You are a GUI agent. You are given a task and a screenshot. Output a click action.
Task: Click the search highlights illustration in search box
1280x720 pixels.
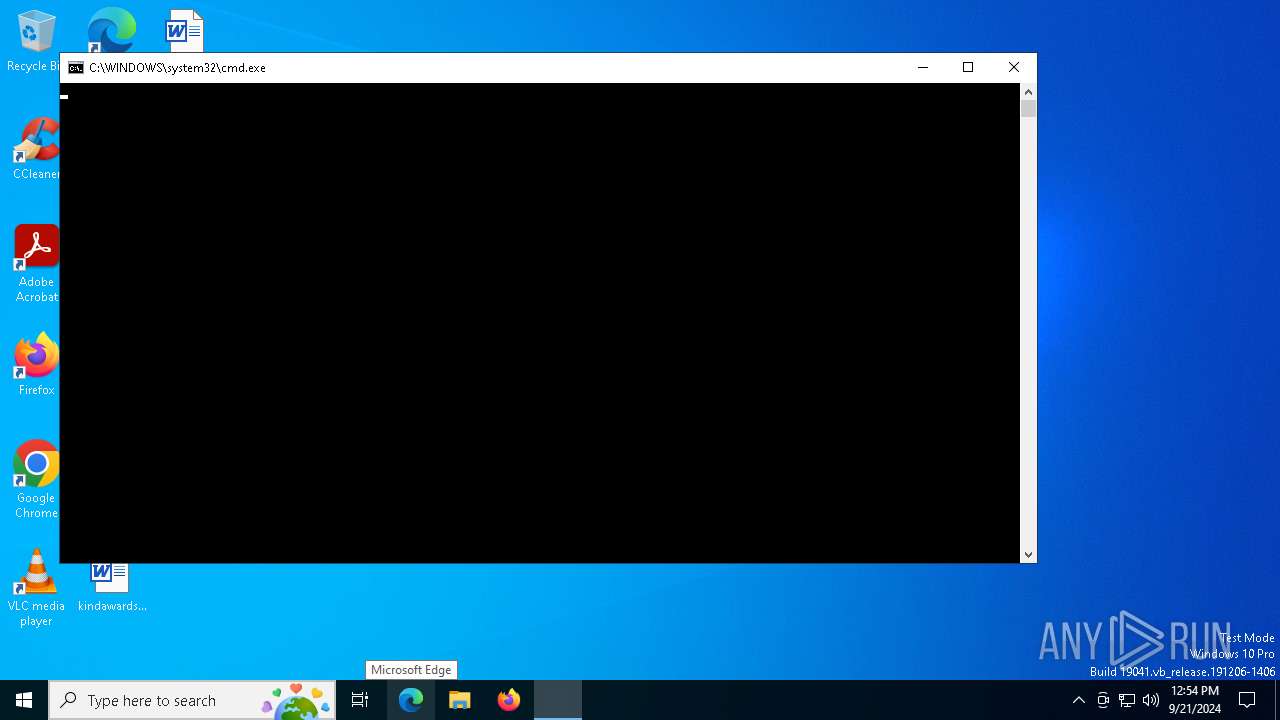click(x=296, y=701)
